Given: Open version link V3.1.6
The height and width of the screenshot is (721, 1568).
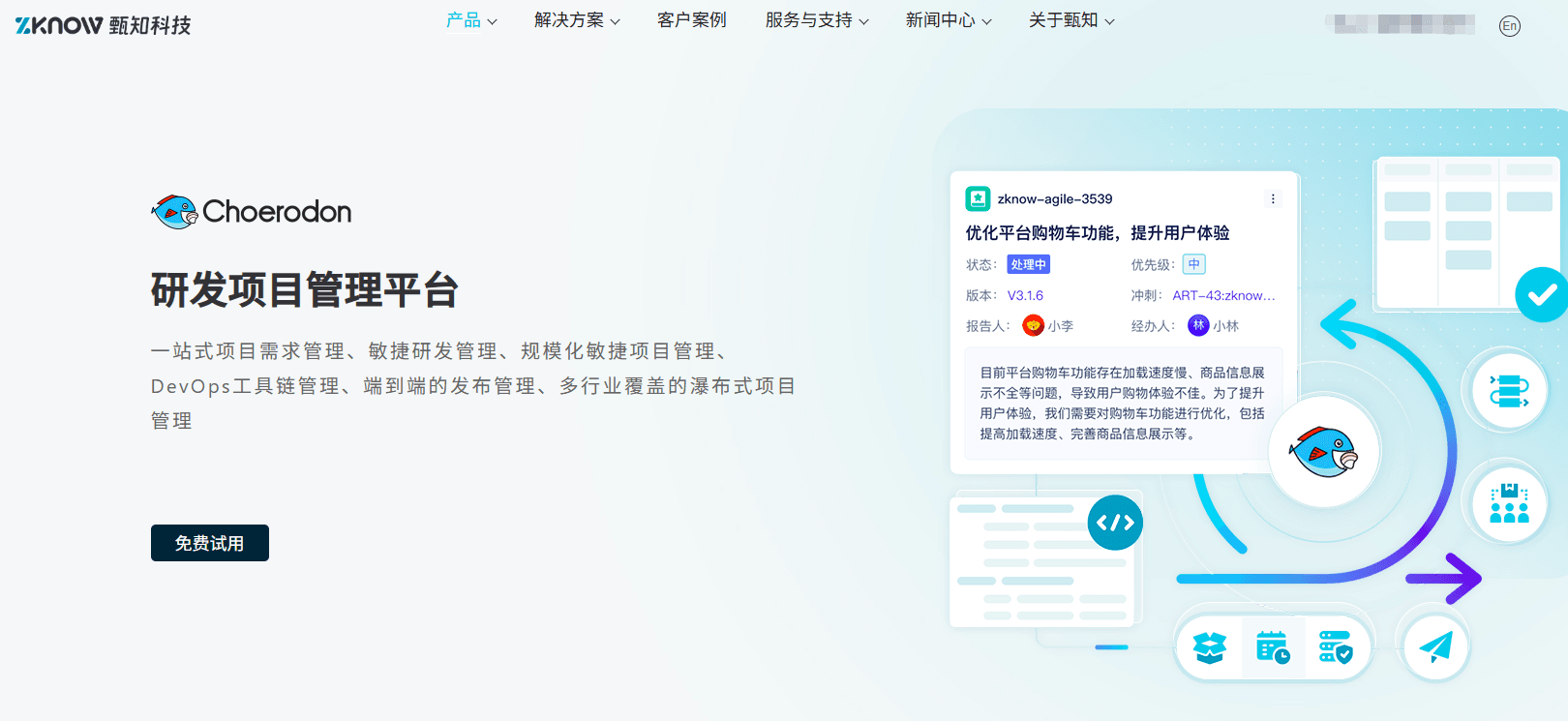Looking at the screenshot, I should pyautogui.click(x=1025, y=295).
